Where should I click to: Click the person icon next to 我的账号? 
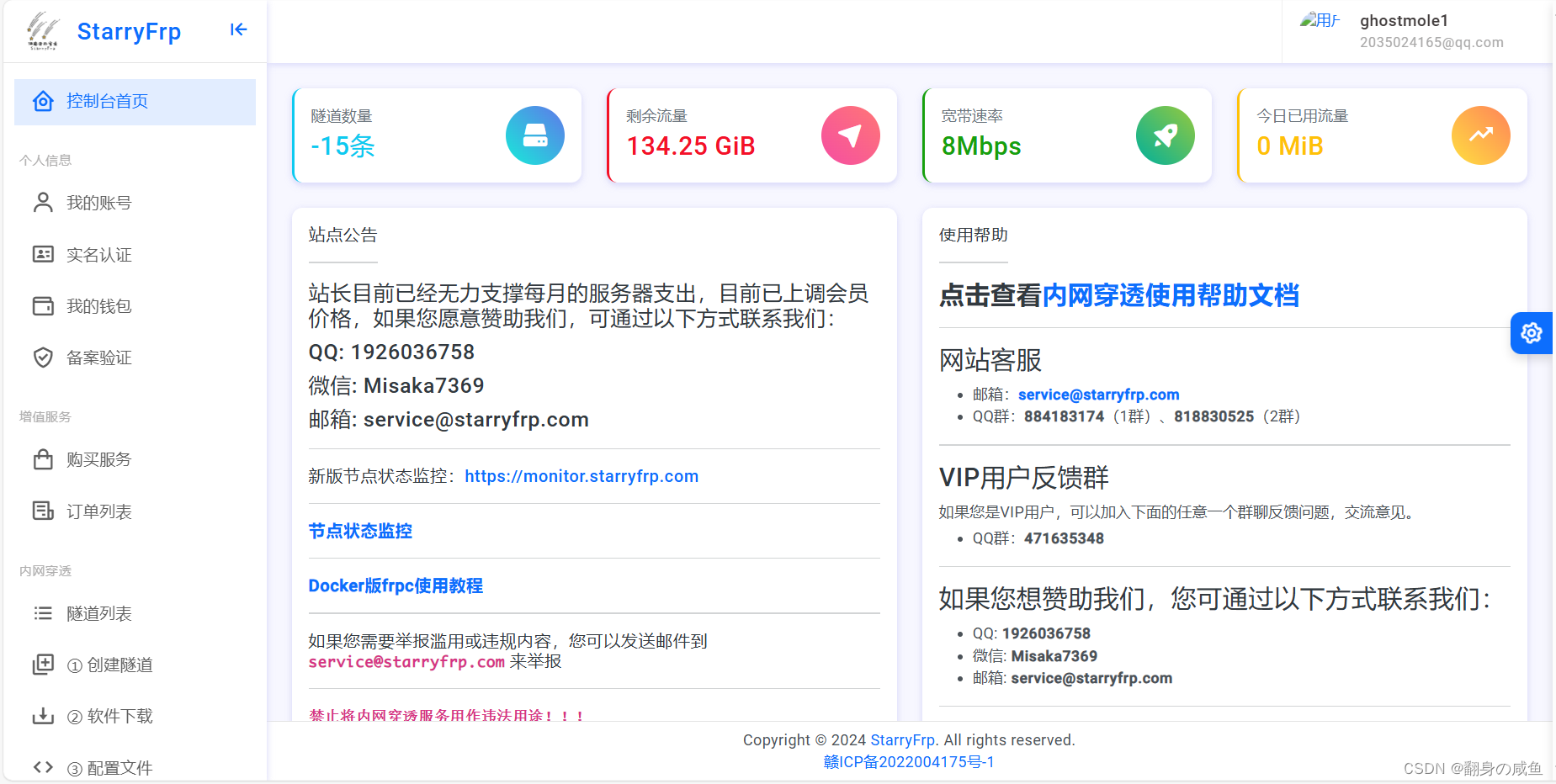click(x=43, y=203)
